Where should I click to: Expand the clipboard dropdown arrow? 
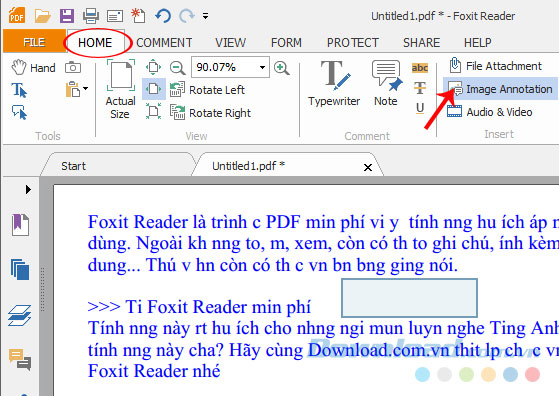pos(86,88)
